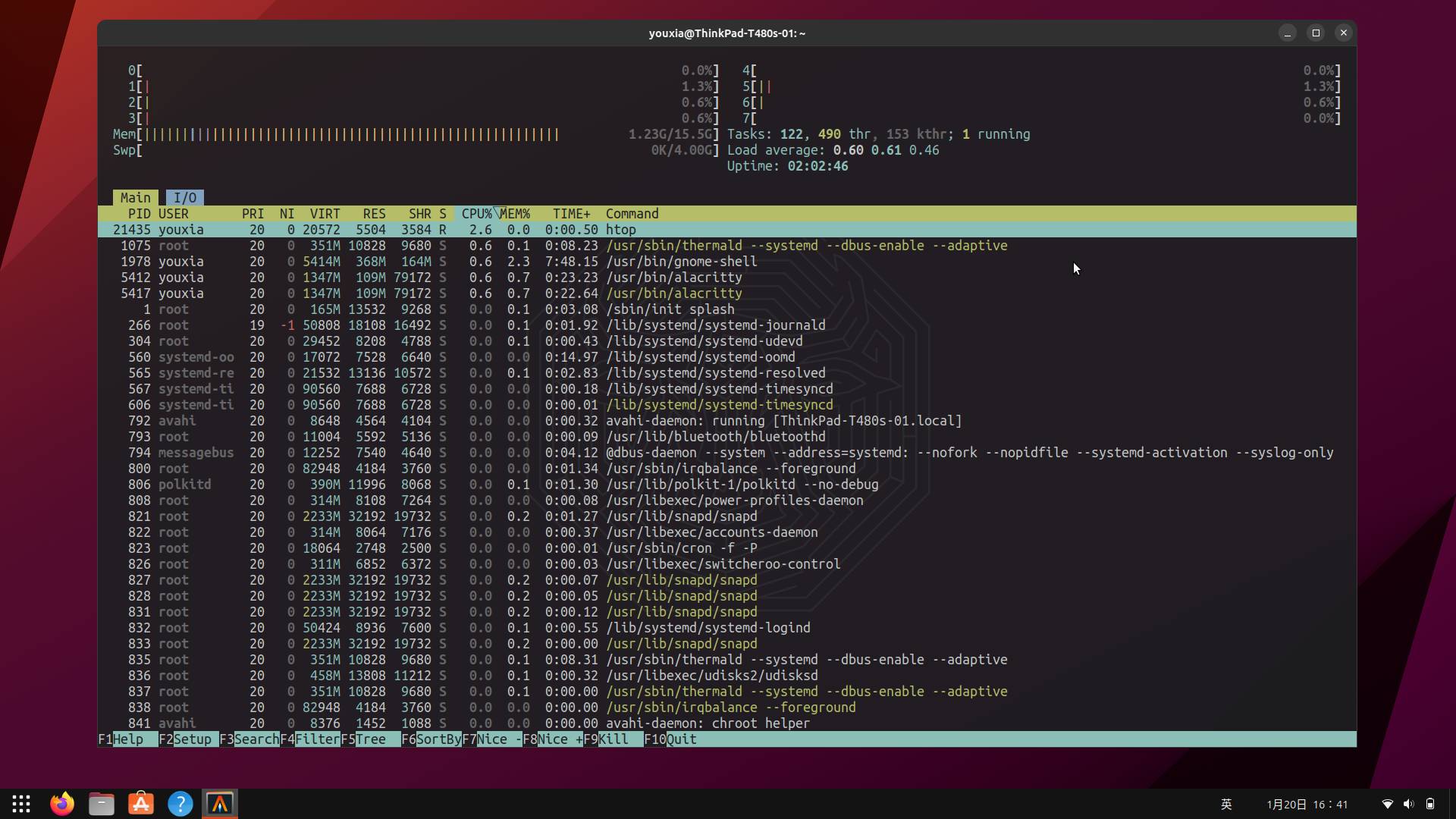Sort by the SHR column header
1456x819 pixels.
(420, 214)
